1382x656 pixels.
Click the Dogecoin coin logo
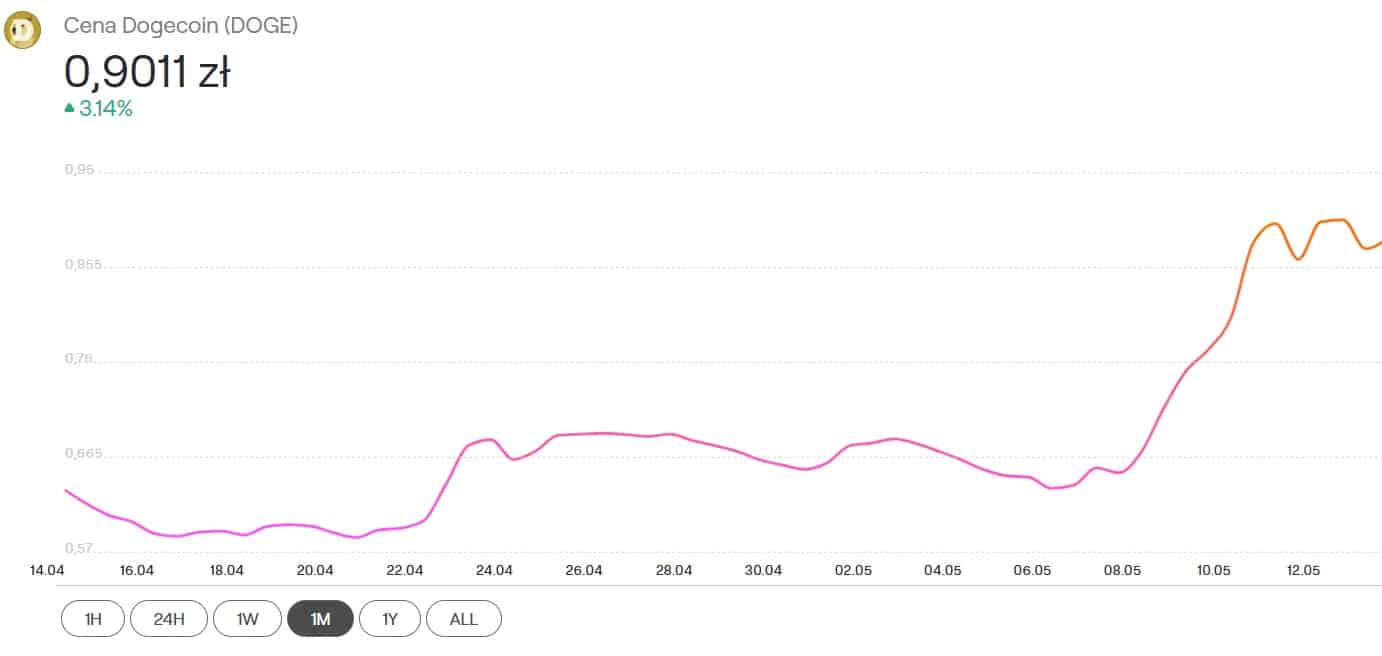[x=22, y=31]
